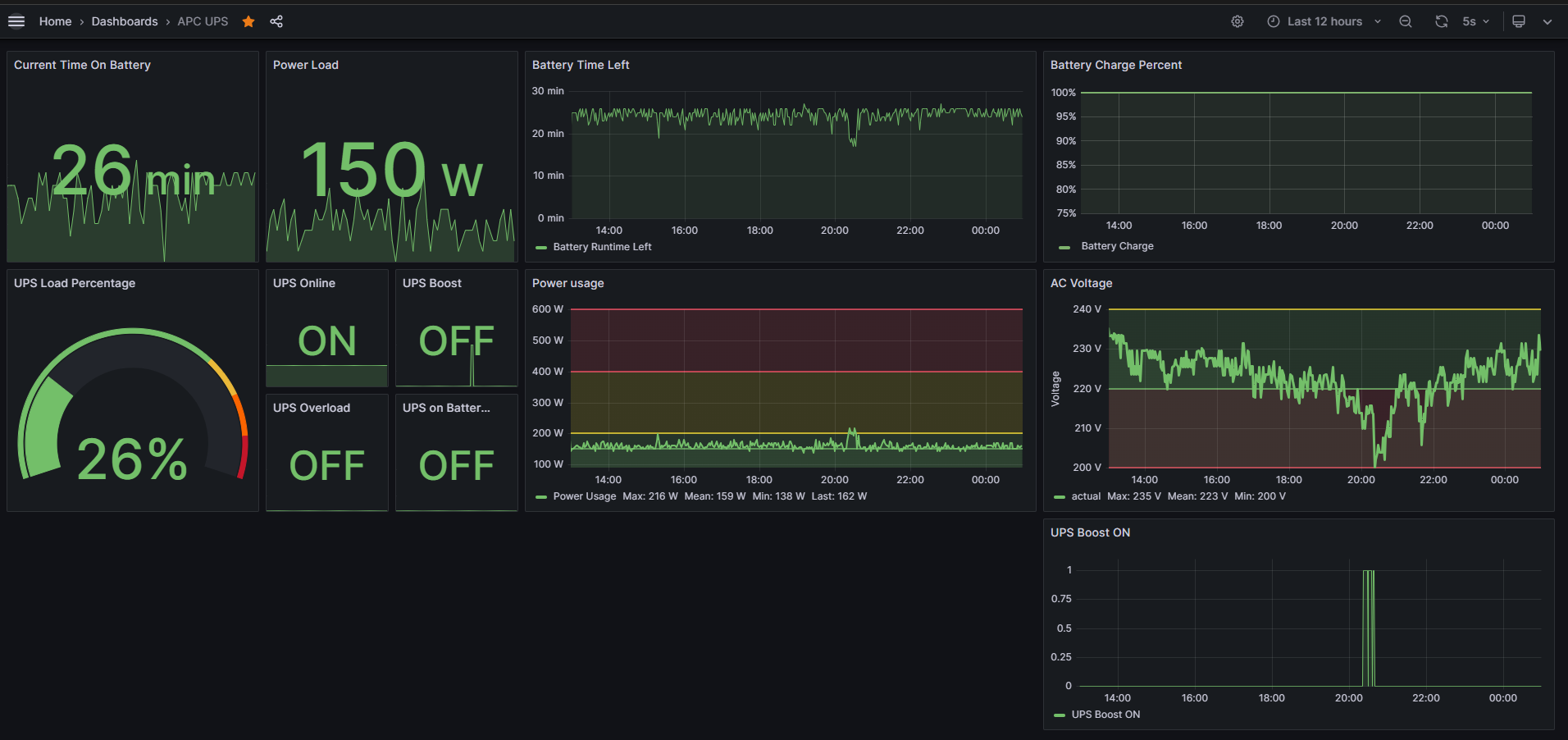Viewport: 1568px width, 740px height.
Task: Open the Last 12 hours time picker
Action: [x=1324, y=21]
